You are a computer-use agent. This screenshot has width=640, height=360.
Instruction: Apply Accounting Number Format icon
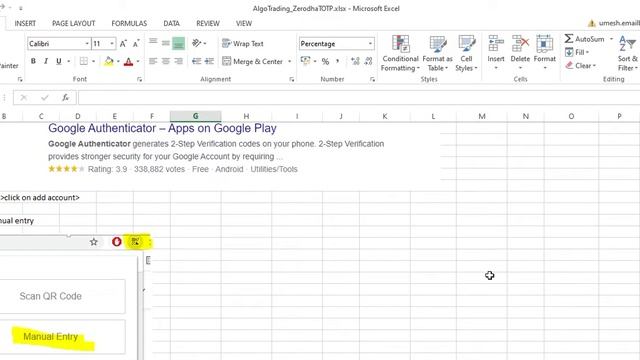306,61
